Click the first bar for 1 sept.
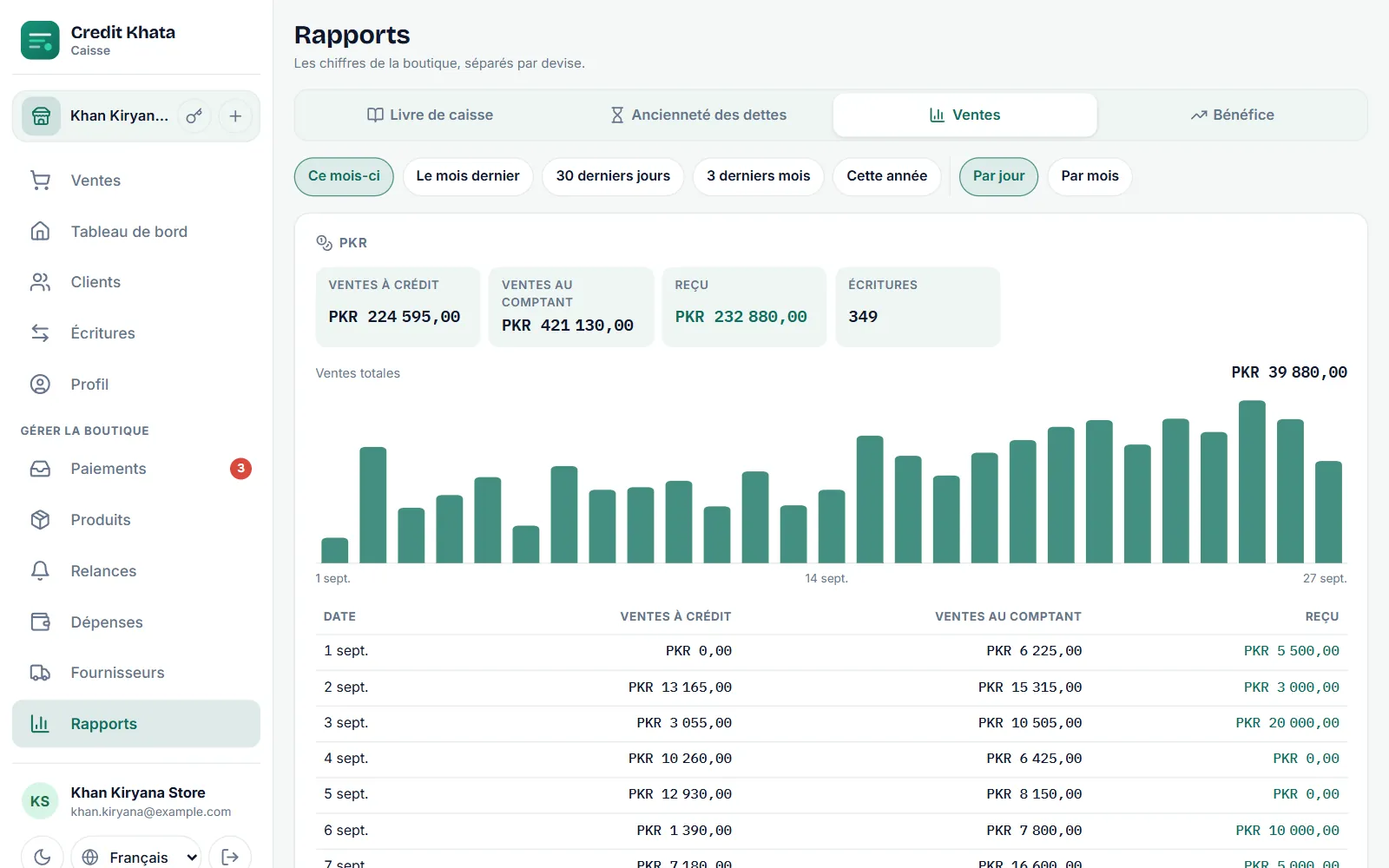 coord(335,550)
